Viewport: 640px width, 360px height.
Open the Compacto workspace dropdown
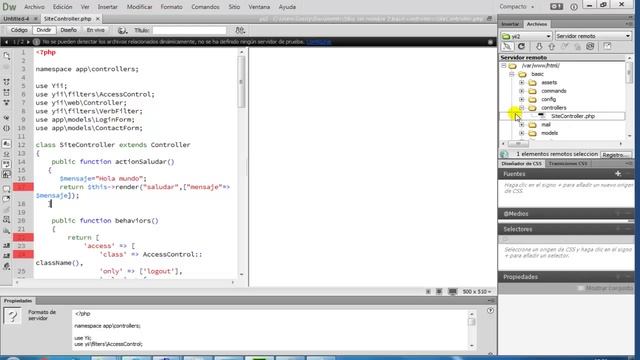pyautogui.click(x=517, y=7)
